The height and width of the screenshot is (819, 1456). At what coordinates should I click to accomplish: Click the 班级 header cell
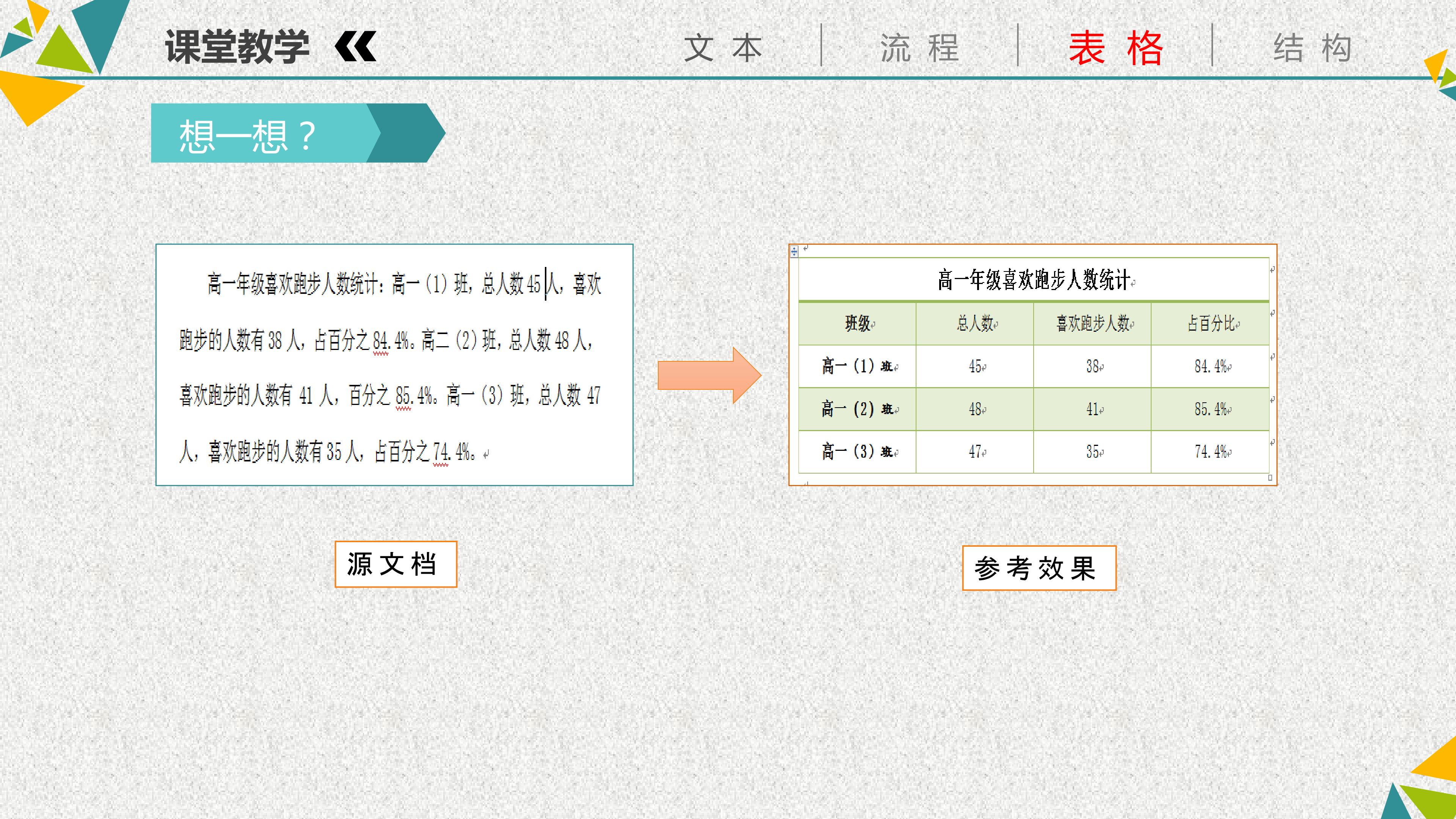tap(857, 323)
